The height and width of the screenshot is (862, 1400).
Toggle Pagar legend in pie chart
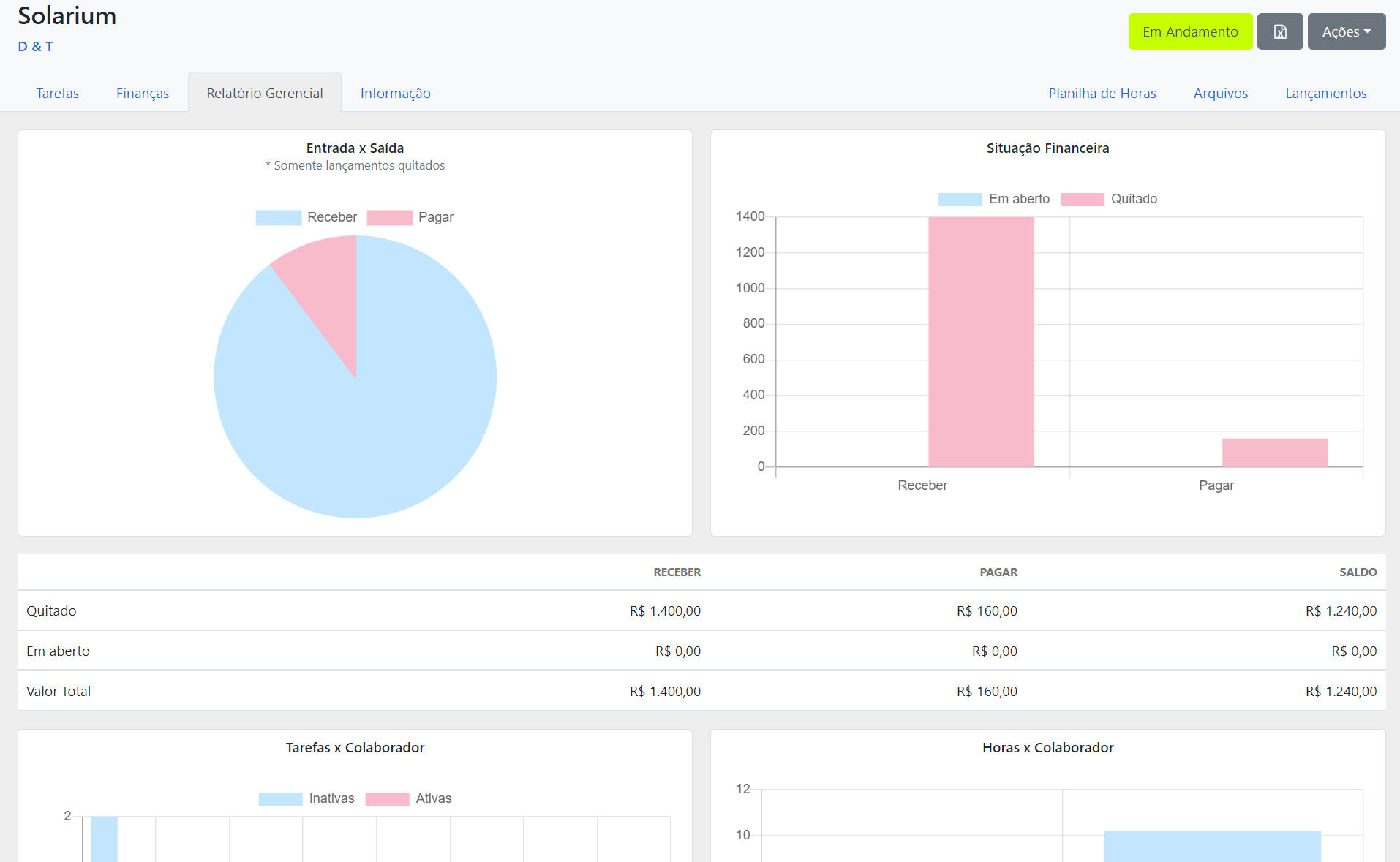click(x=410, y=217)
